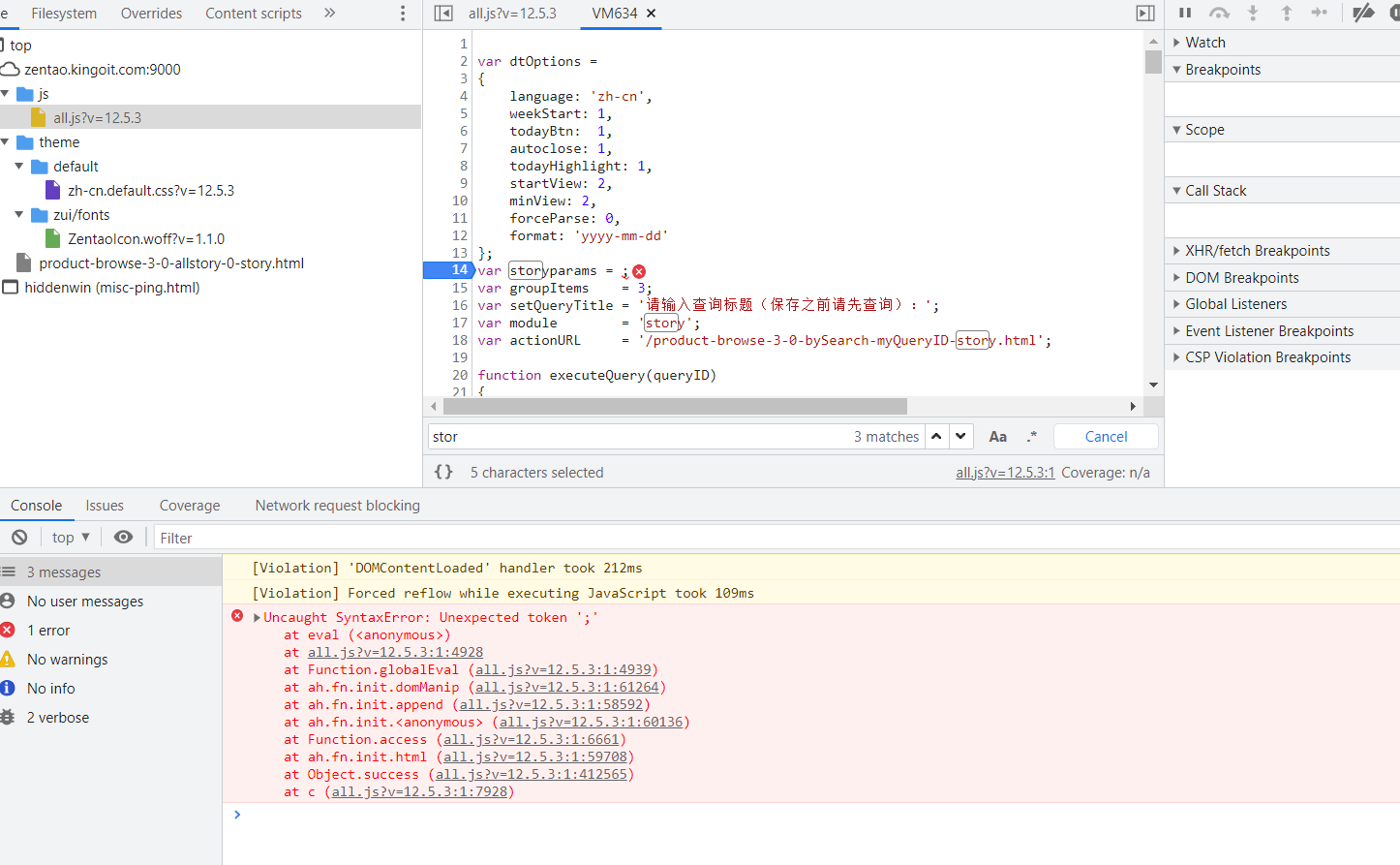Switch to the Overrides tab
1400x865 pixels.
(151, 14)
